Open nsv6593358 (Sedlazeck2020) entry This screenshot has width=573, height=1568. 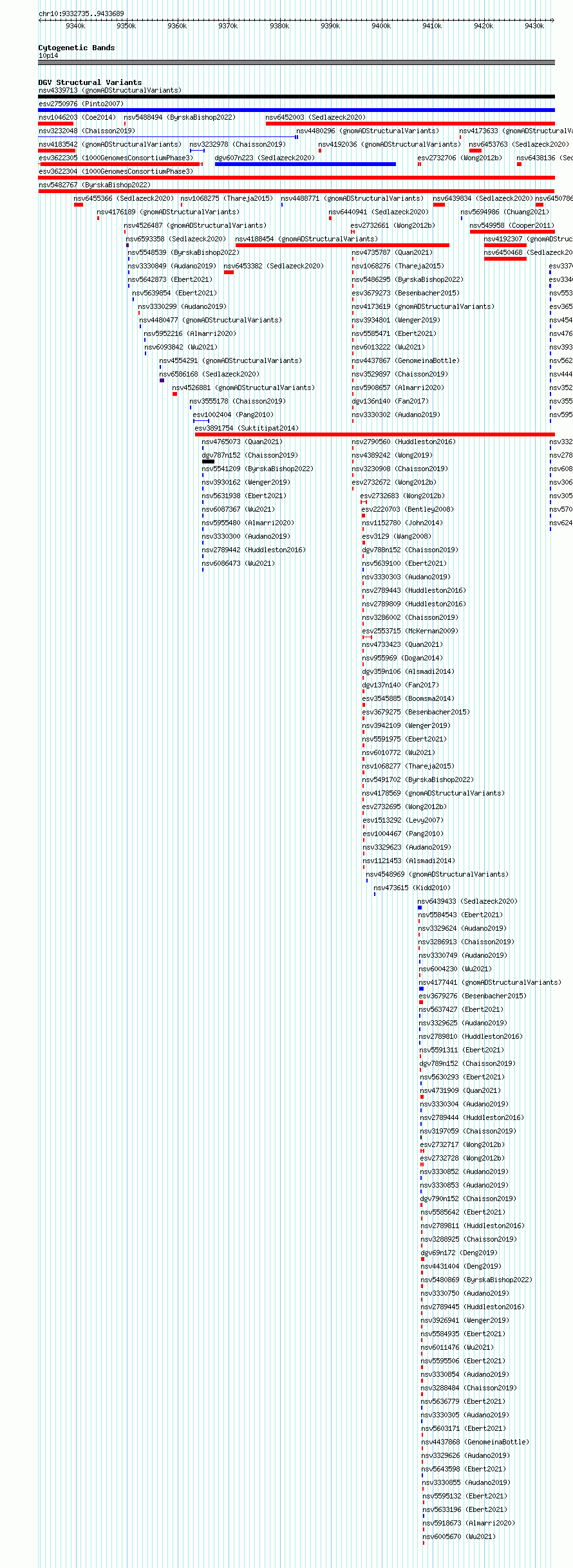(176, 239)
